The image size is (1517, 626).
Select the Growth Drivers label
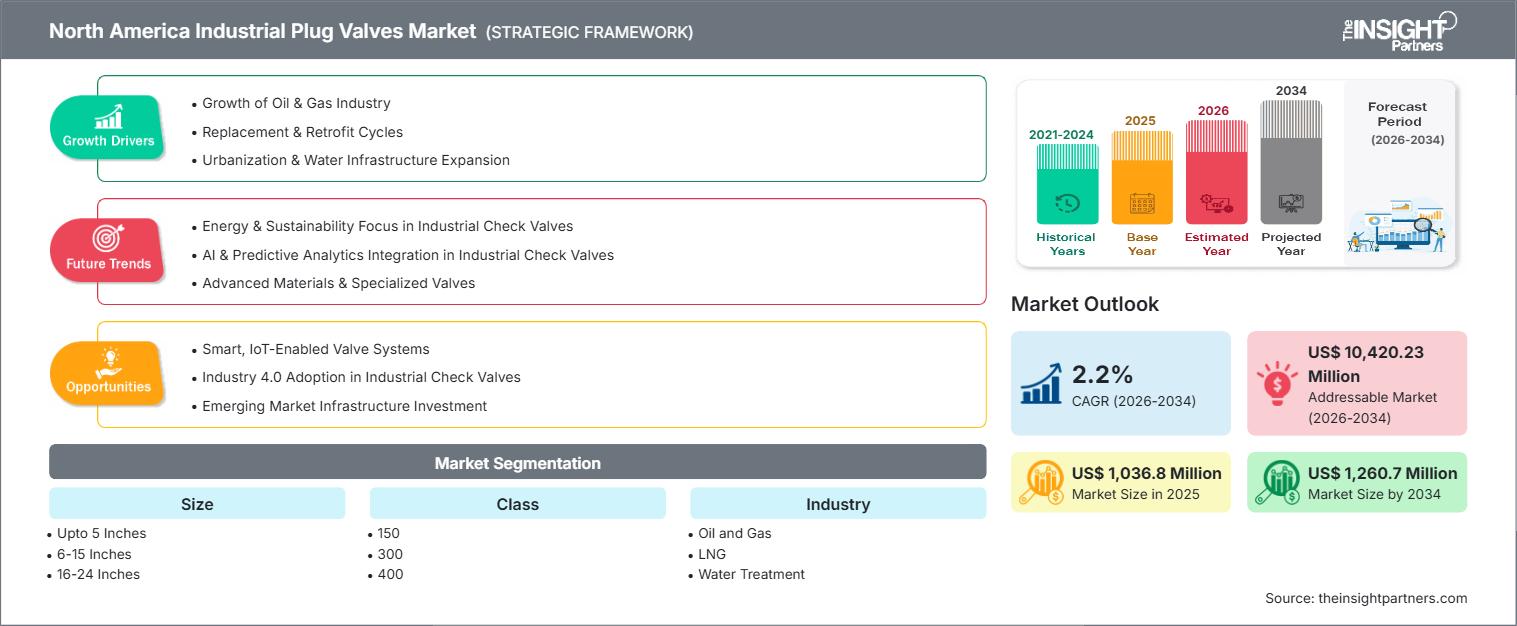(x=108, y=141)
